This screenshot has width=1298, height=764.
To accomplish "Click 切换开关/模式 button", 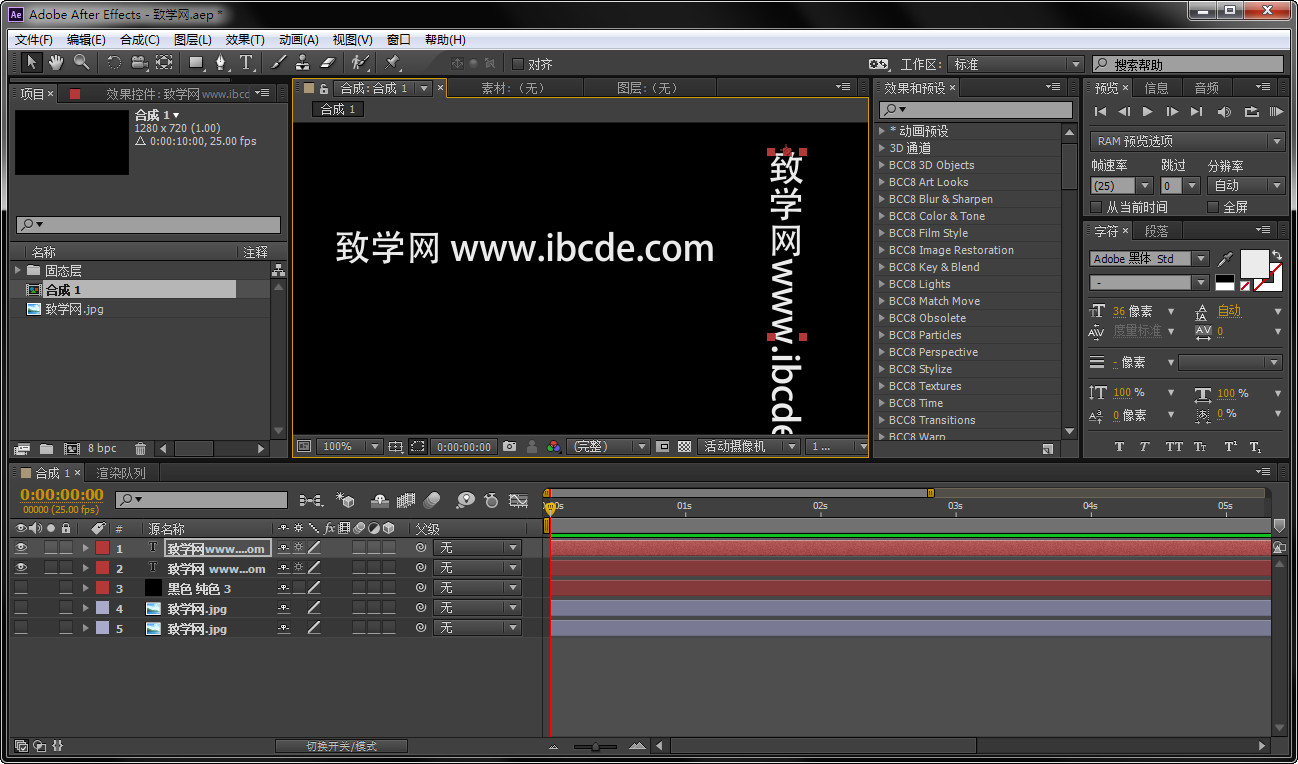I will coord(342,746).
